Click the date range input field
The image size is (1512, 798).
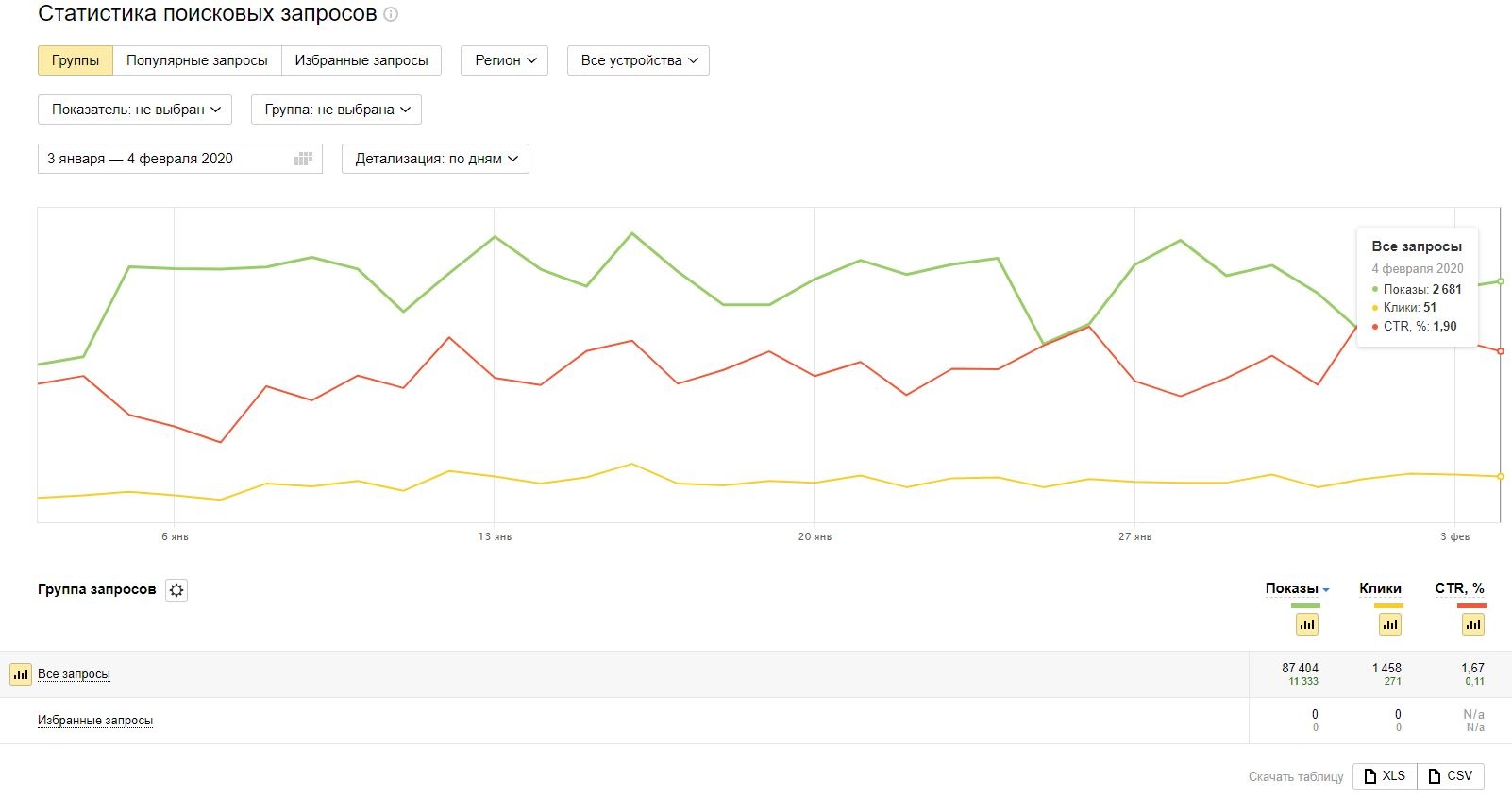pyautogui.click(x=165, y=159)
